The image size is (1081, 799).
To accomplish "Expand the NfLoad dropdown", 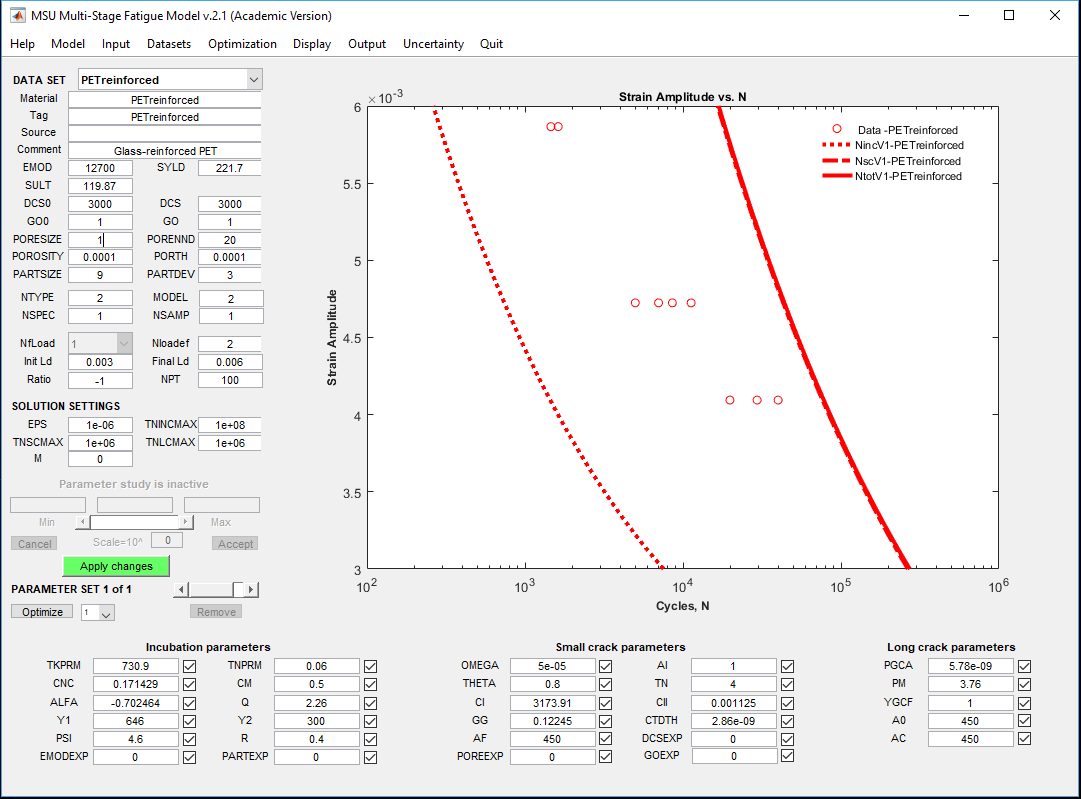I will click(x=124, y=343).
